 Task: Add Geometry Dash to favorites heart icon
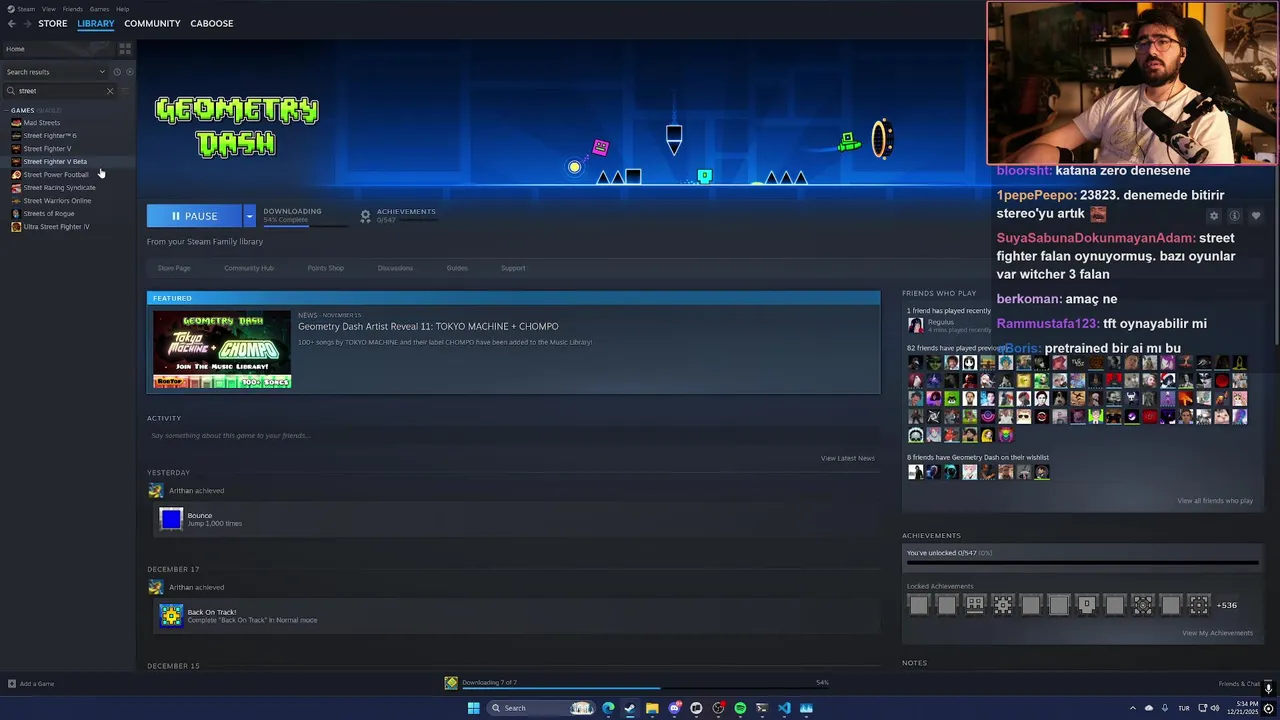click(1256, 216)
